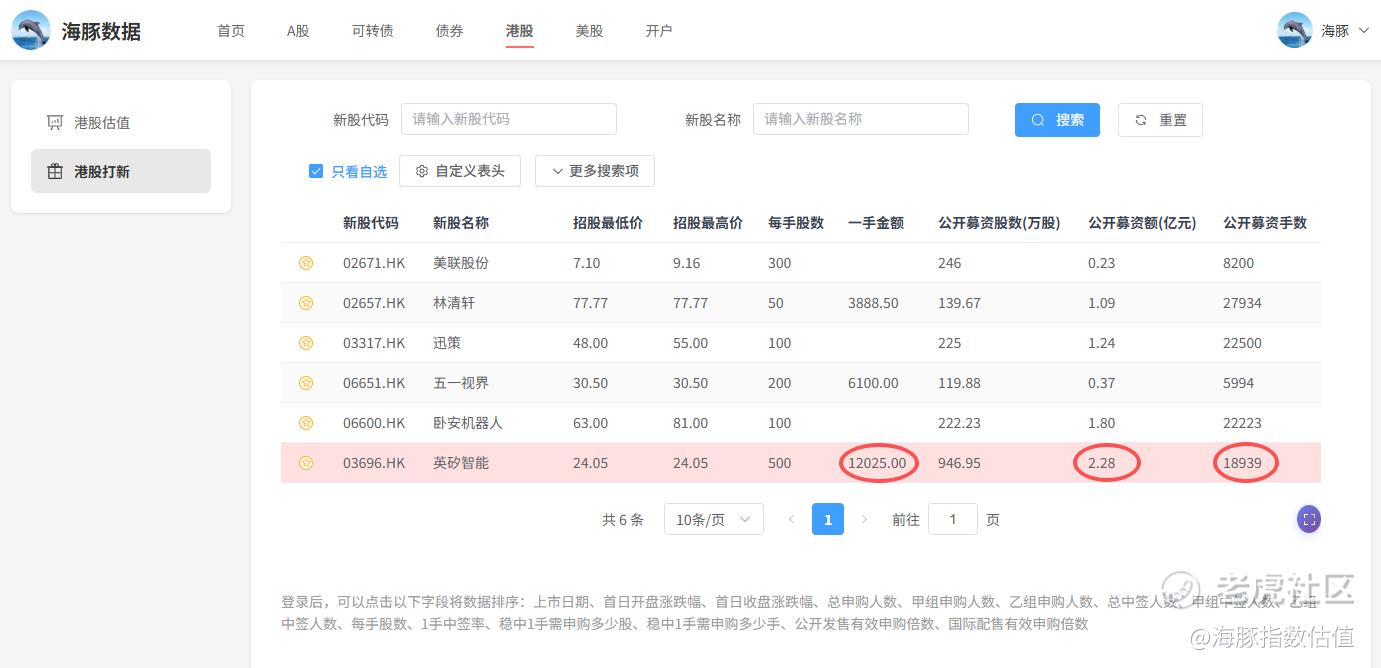Switch to 可转债 tab

click(373, 31)
